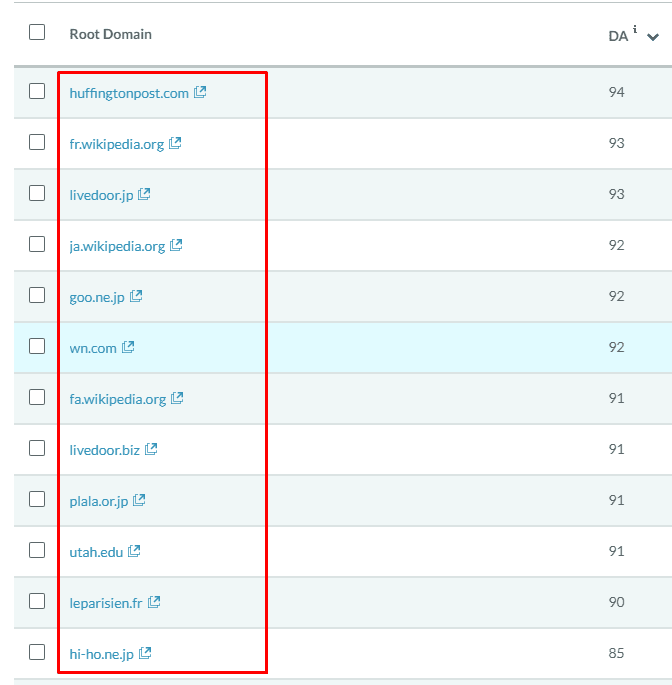This screenshot has width=672, height=685.
Task: Click external link icon next to goo.ne.jp
Action: pyautogui.click(x=136, y=296)
